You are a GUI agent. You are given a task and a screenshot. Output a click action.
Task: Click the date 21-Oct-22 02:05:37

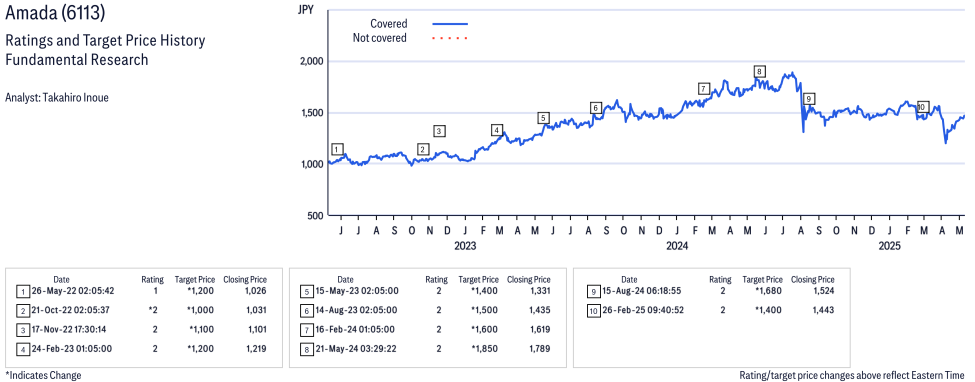(x=73, y=310)
